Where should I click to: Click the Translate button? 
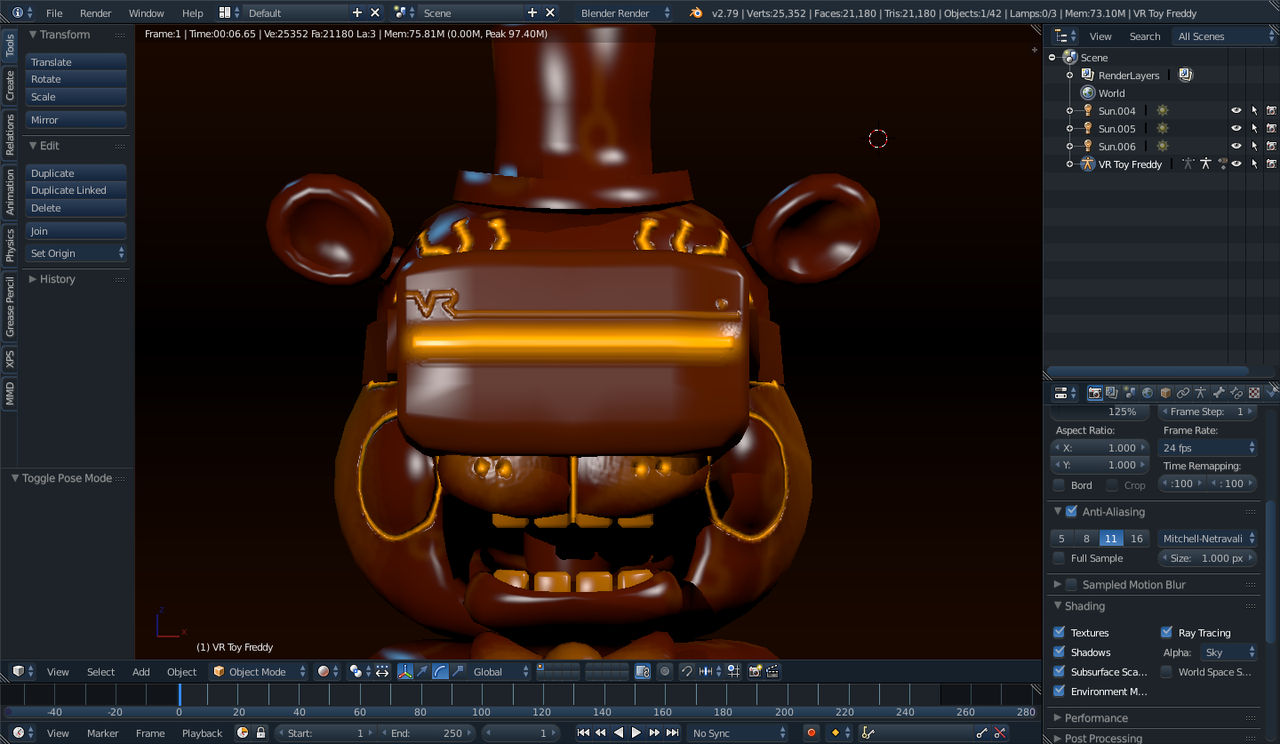(x=76, y=62)
